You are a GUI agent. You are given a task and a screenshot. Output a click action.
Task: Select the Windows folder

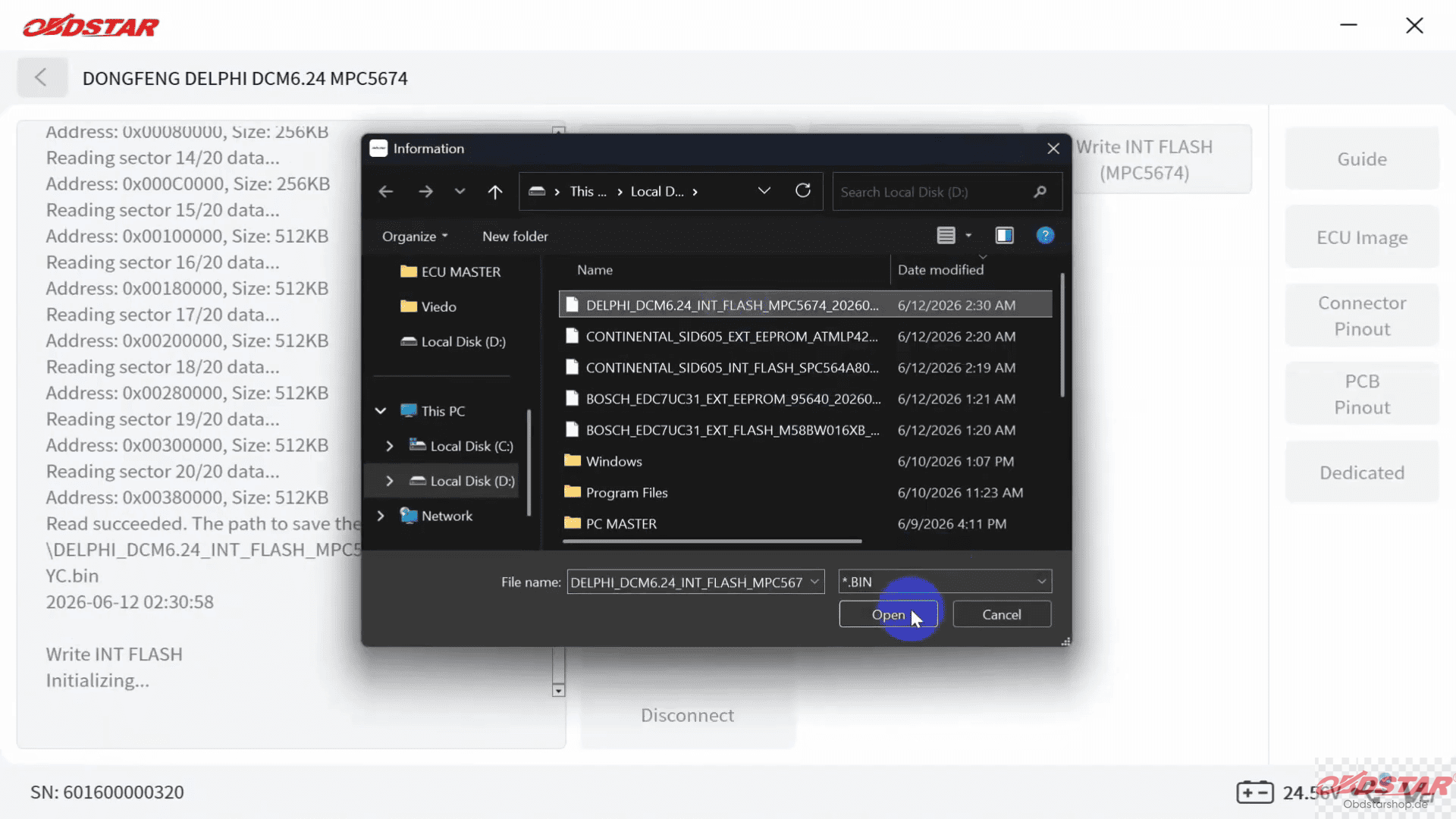(x=805, y=461)
